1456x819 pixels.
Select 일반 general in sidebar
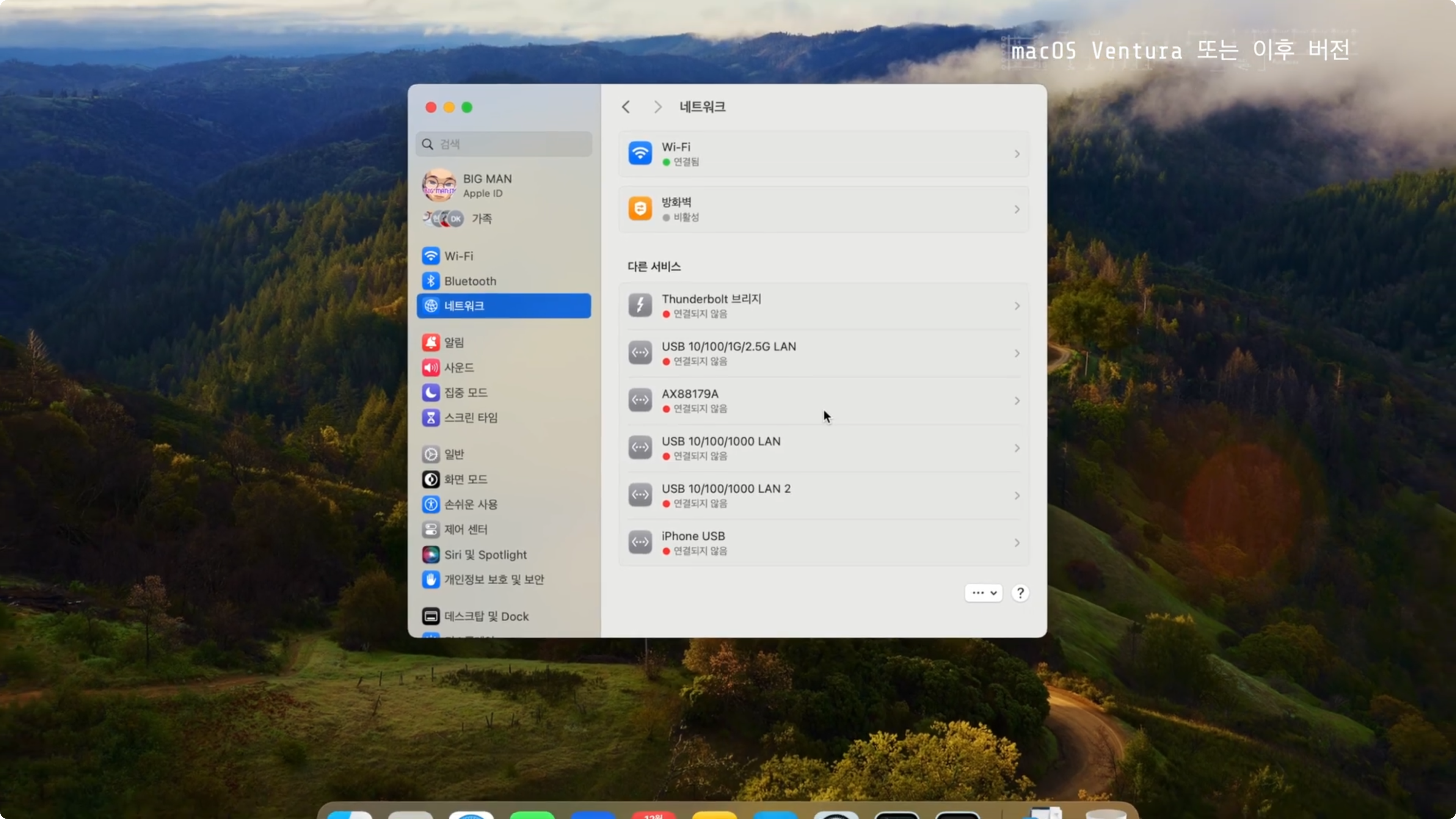pos(453,454)
